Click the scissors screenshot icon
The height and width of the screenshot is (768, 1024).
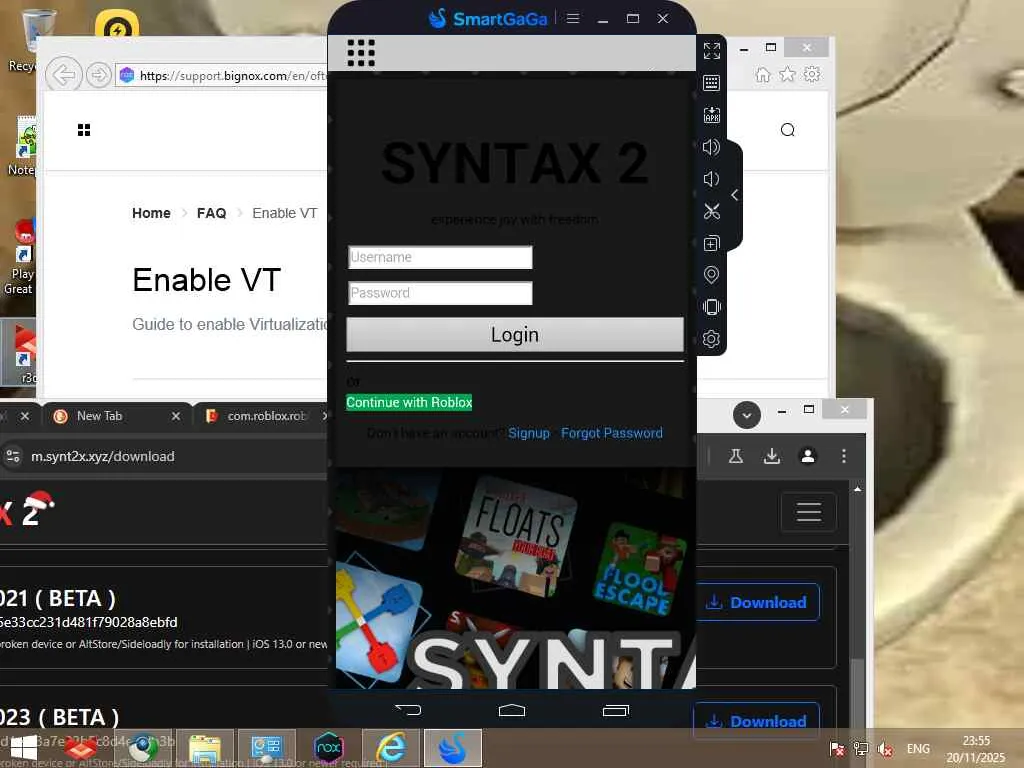coord(711,211)
